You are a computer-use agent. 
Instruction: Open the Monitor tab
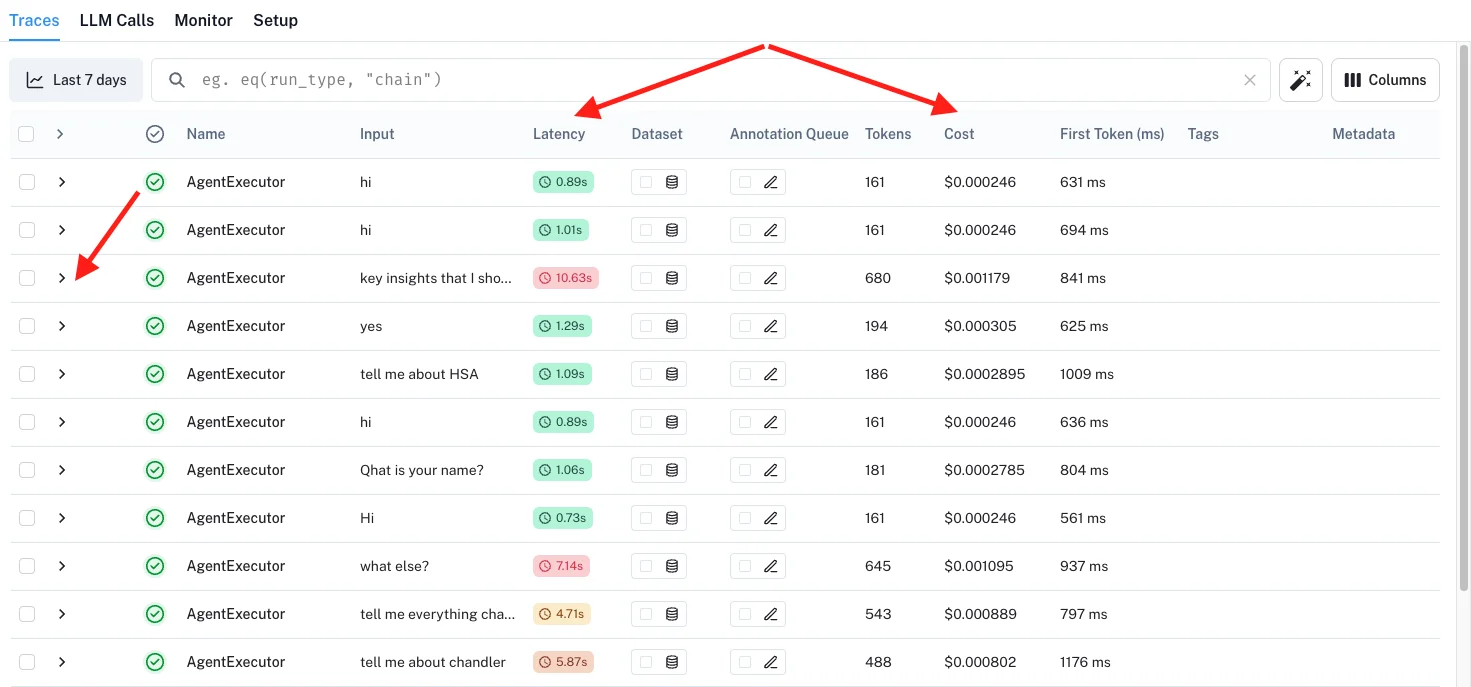pos(203,20)
